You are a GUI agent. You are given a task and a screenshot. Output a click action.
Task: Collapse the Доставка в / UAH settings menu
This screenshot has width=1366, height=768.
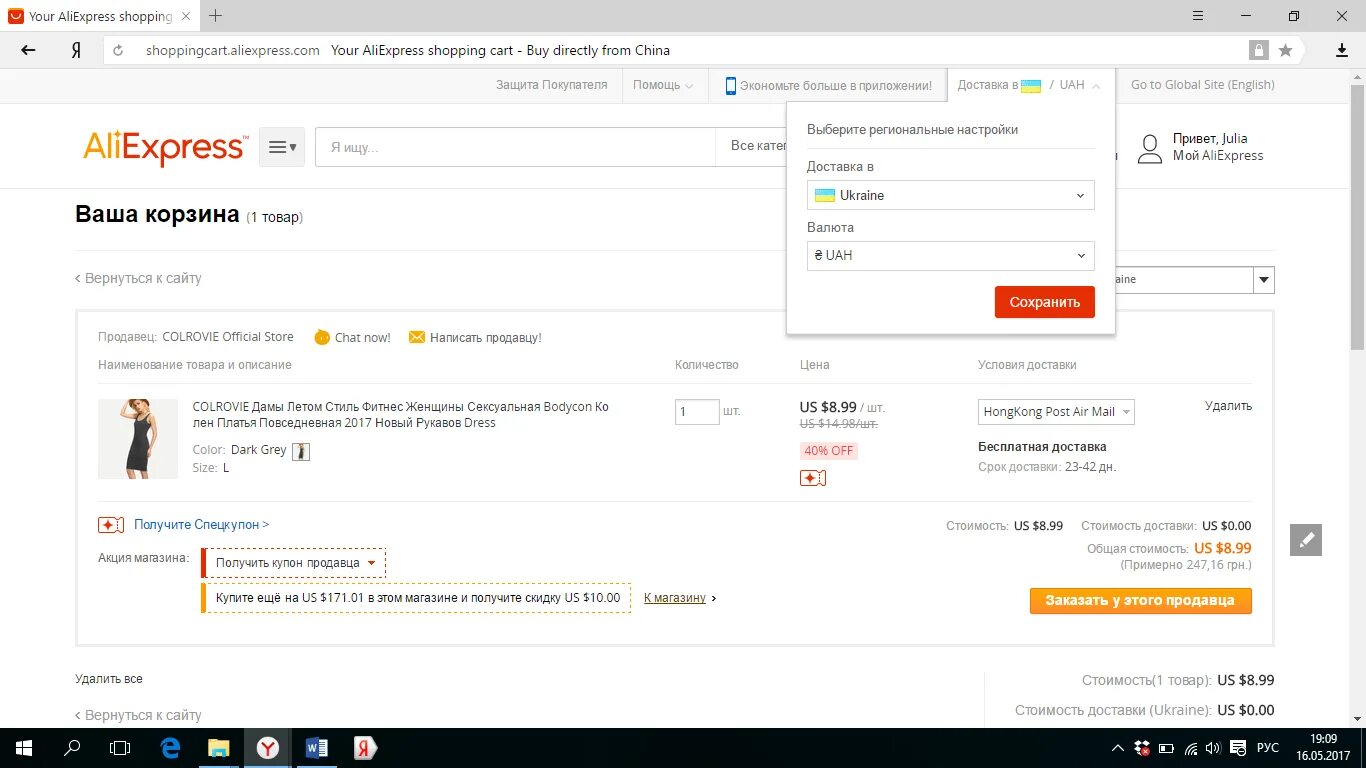tap(1029, 85)
